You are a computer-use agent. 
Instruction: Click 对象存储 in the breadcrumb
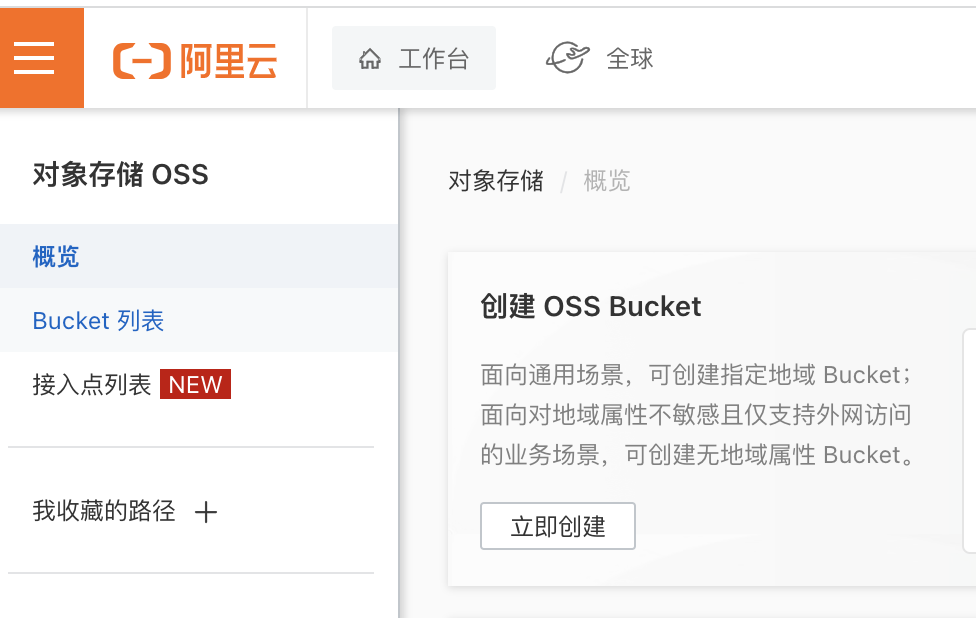(496, 181)
